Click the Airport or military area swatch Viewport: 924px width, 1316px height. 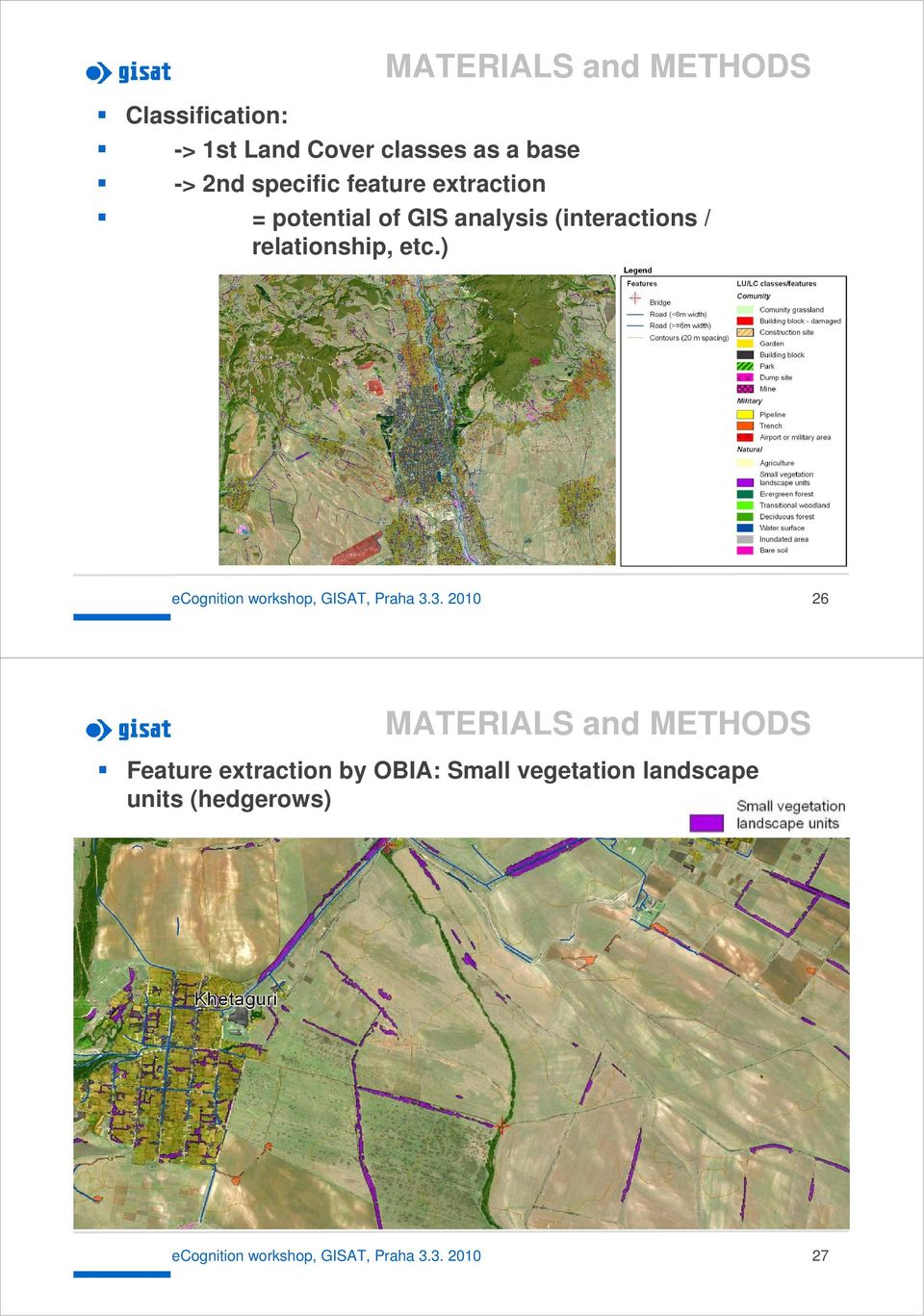(x=745, y=437)
